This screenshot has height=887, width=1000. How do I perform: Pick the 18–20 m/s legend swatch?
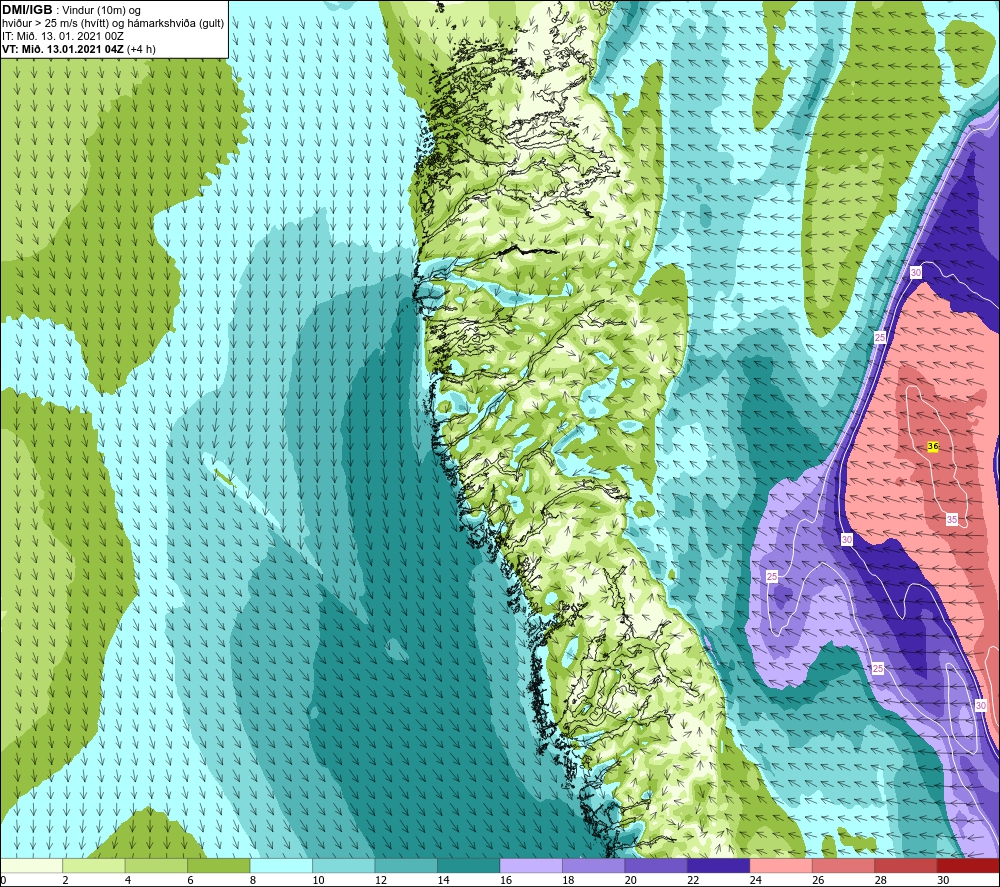coord(594,865)
